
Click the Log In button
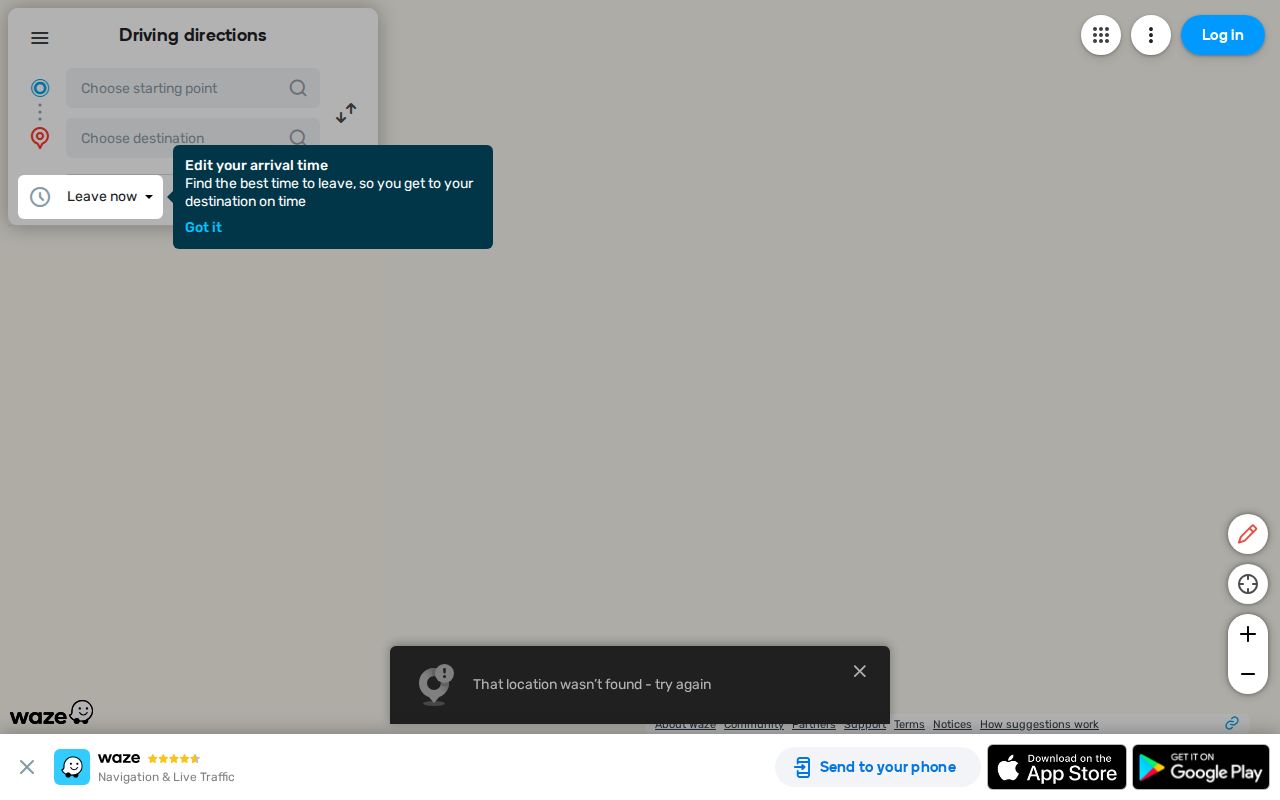coord(1223,35)
